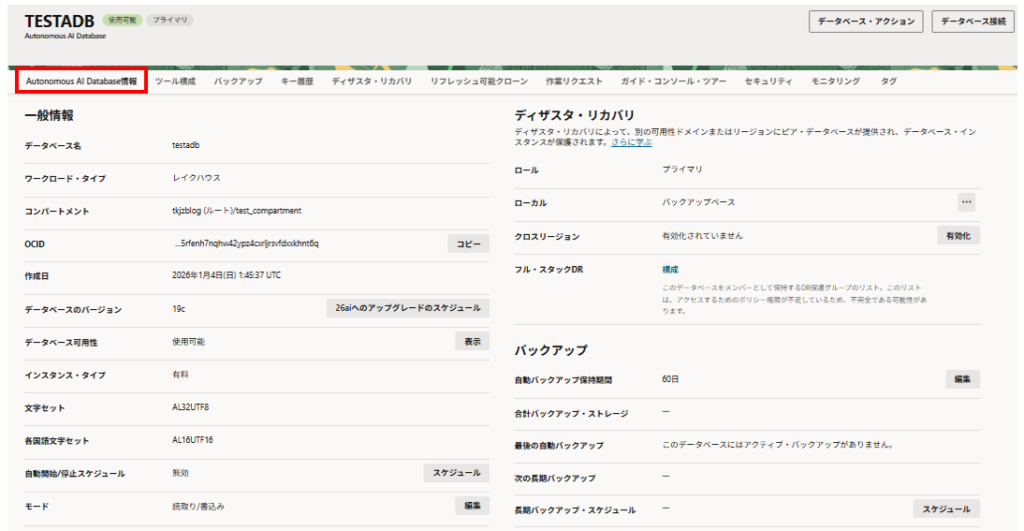Screen dimensions: 1024x531
Task: Open the three-dot menu for ローカル row
Action: tap(966, 202)
